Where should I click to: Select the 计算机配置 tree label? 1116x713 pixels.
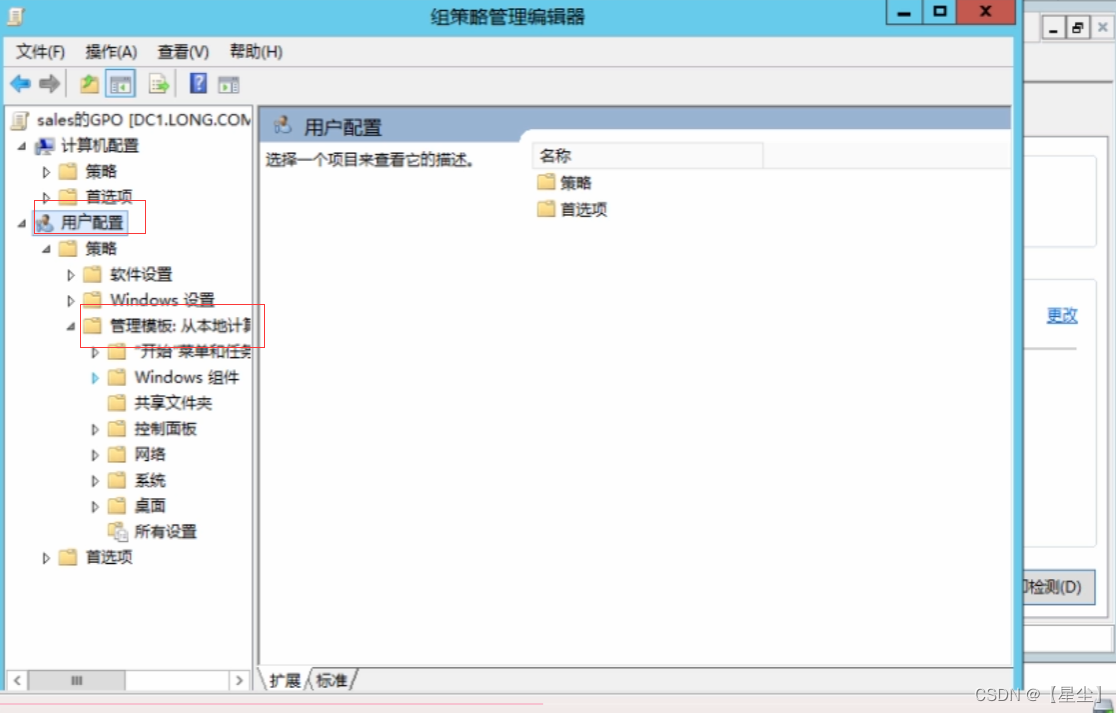100,146
